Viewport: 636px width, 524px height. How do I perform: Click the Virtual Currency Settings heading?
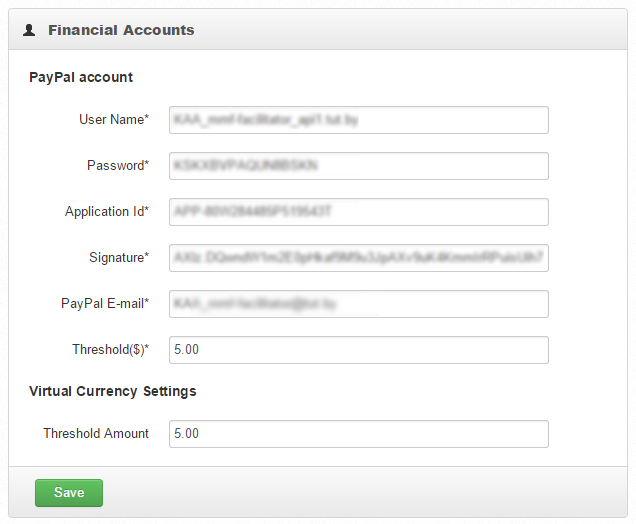(x=113, y=391)
